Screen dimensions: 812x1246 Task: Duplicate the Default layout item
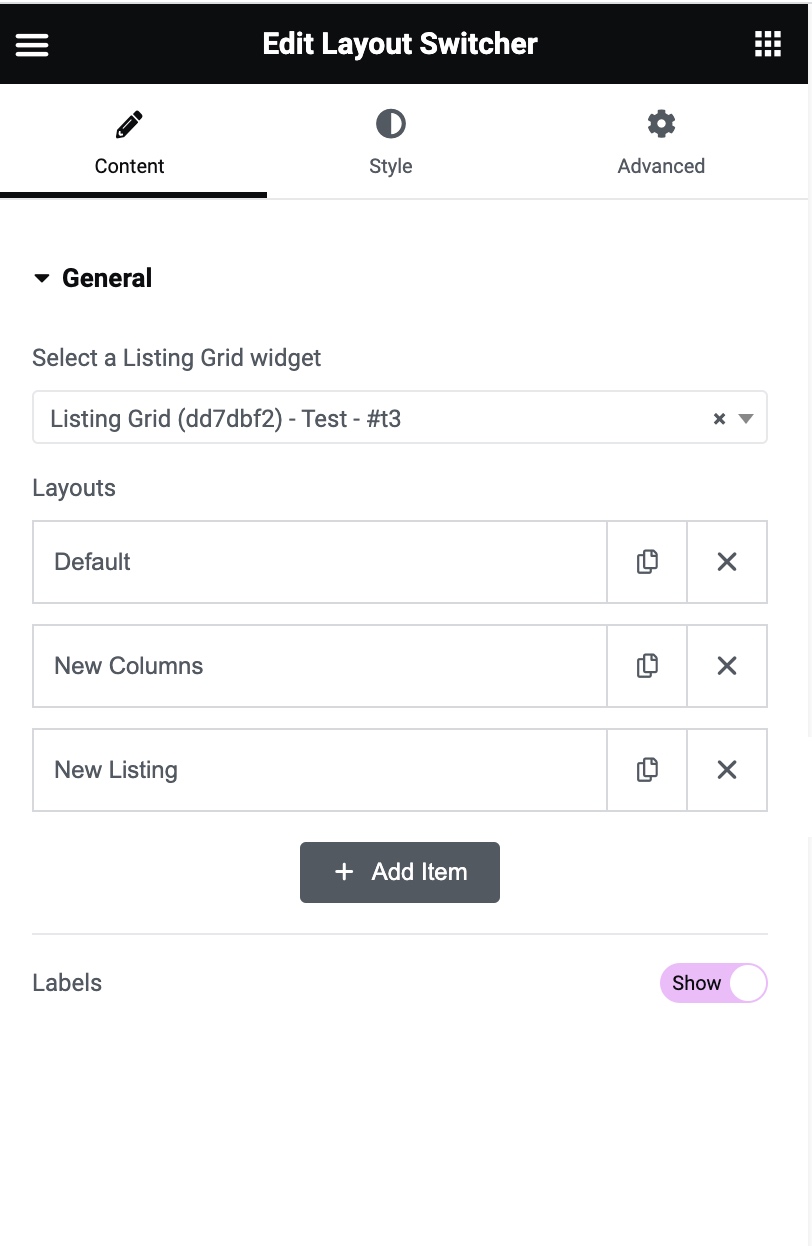click(x=647, y=562)
